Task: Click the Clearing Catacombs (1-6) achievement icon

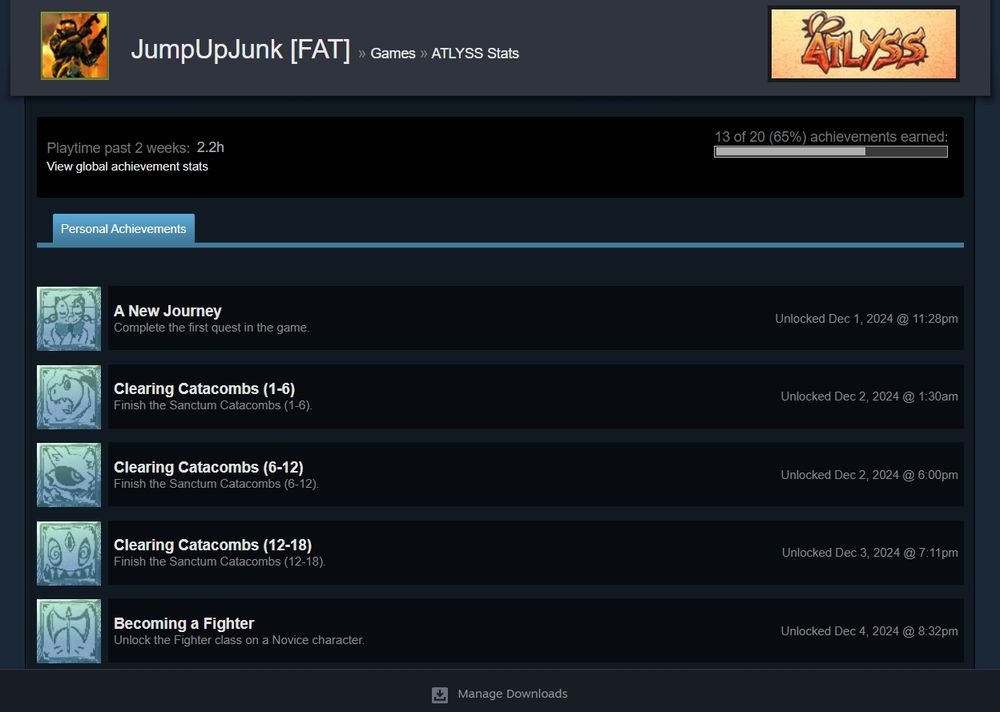Action: pyautogui.click(x=68, y=397)
